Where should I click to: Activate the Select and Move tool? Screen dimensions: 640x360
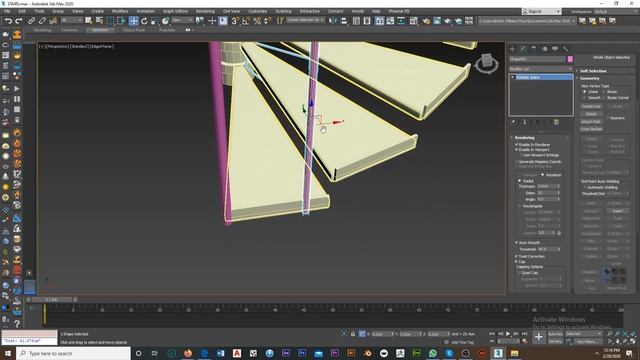pyautogui.click(x=133, y=21)
